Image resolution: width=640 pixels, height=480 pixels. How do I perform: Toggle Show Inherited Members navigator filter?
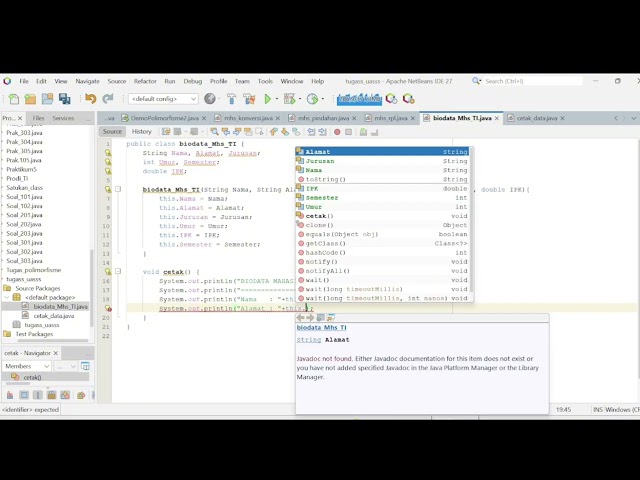[10, 395]
